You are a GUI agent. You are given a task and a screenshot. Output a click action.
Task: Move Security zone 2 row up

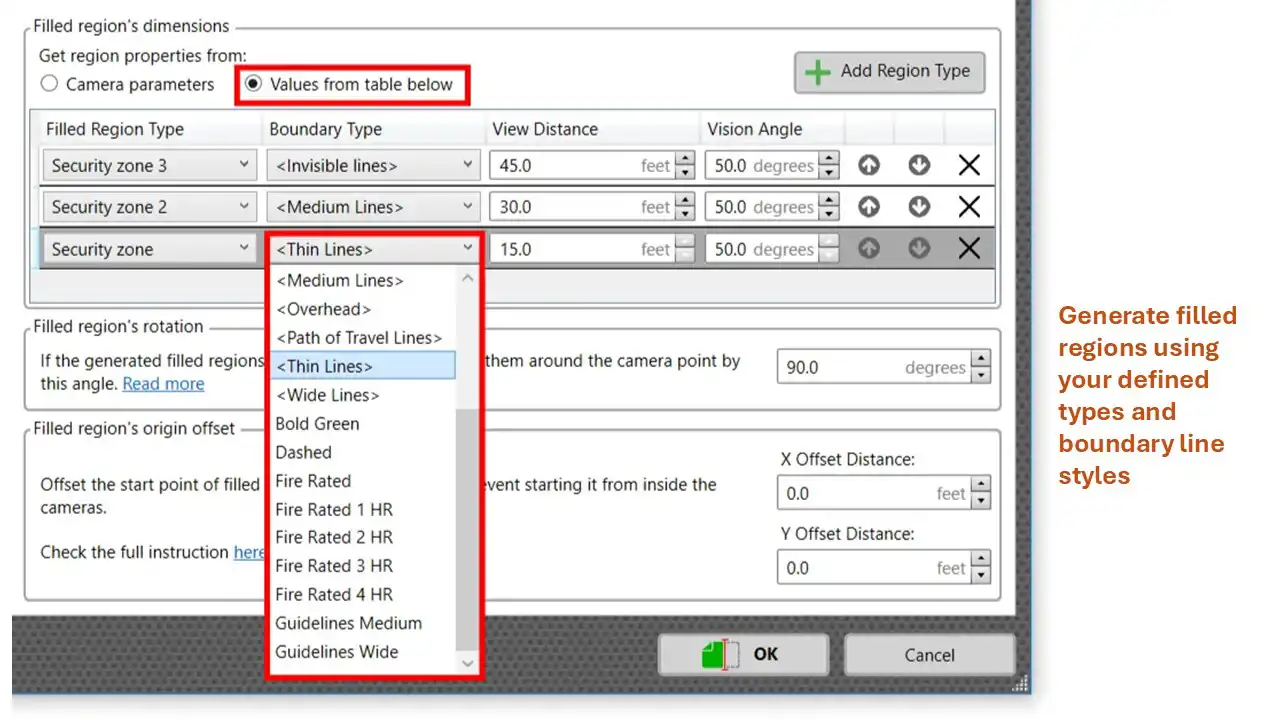(869, 207)
